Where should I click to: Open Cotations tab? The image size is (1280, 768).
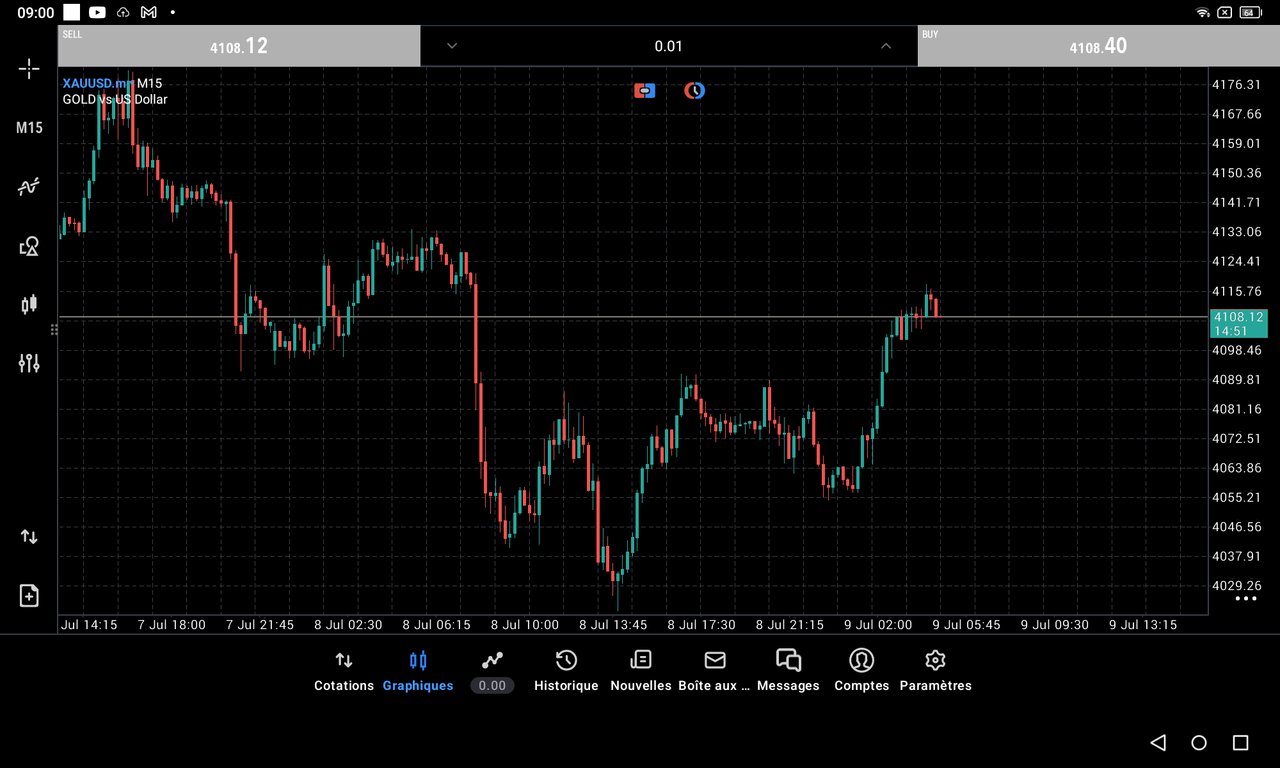click(x=344, y=671)
